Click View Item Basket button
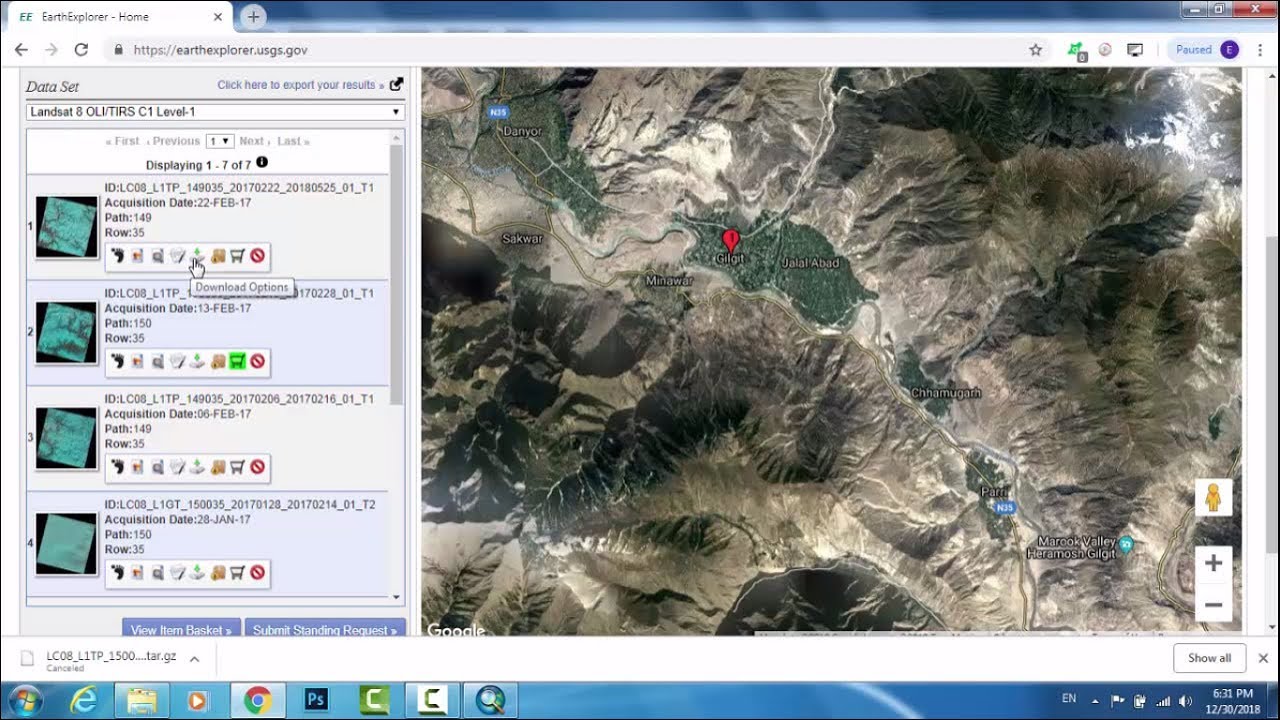Image resolution: width=1280 pixels, height=720 pixels. click(x=181, y=629)
